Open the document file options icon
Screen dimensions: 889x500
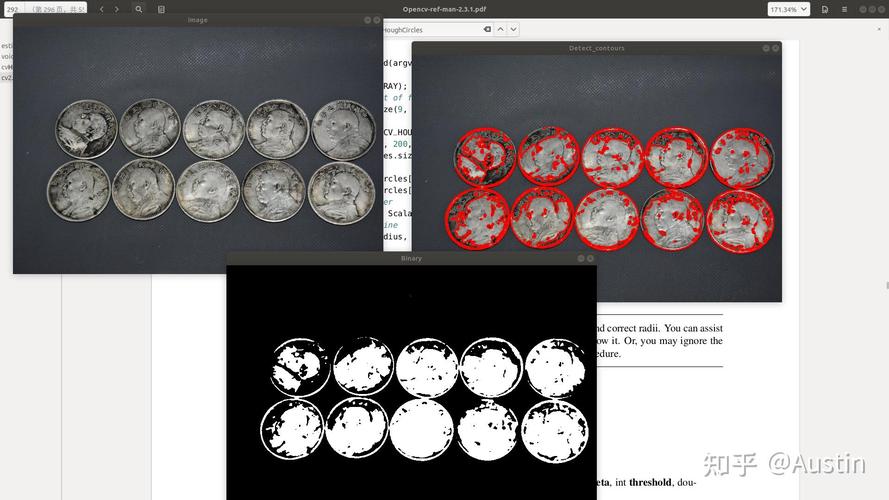click(825, 9)
